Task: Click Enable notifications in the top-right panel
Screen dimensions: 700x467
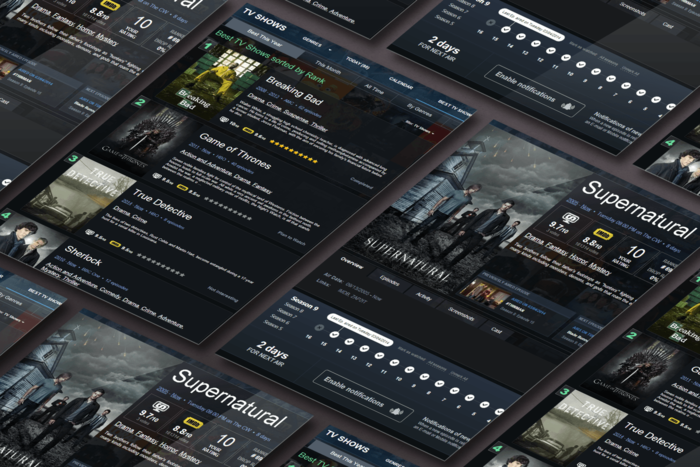Action: 534,91
